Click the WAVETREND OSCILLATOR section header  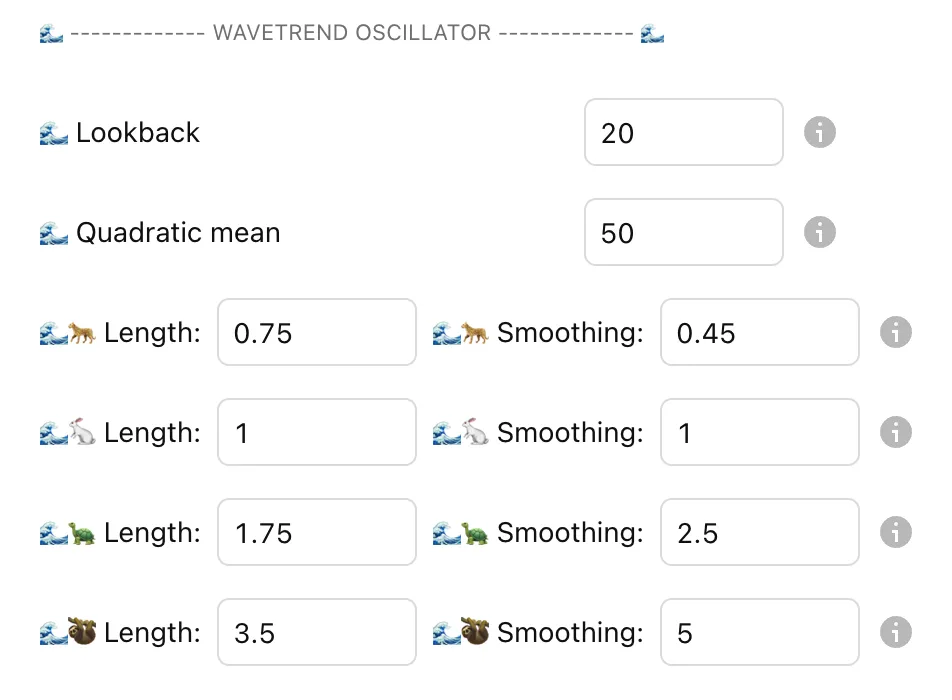point(352,34)
